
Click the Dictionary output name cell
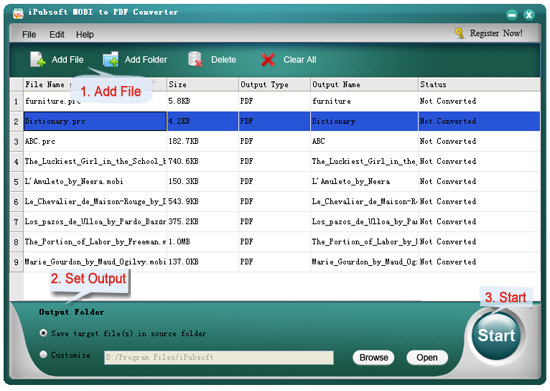364,121
